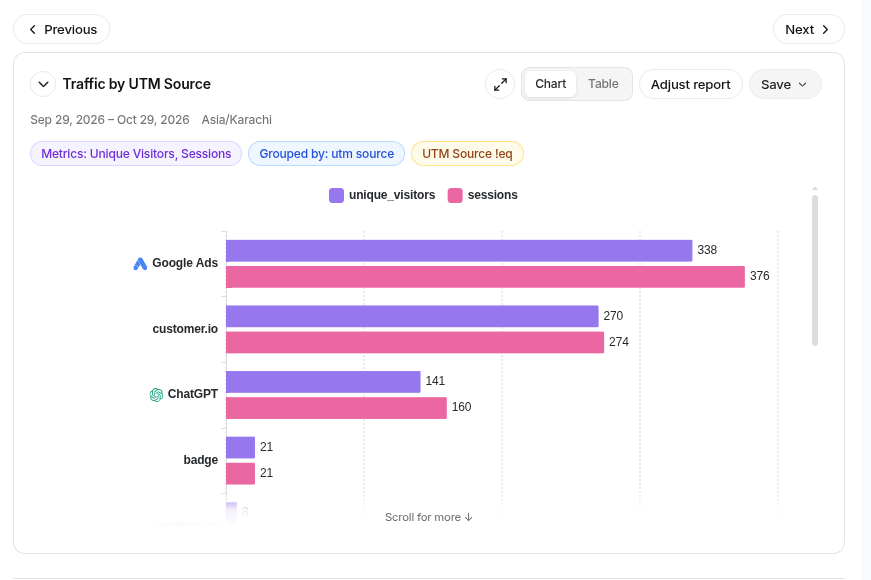
Task: Click the Traffic by UTM Source title
Action: 137,84
